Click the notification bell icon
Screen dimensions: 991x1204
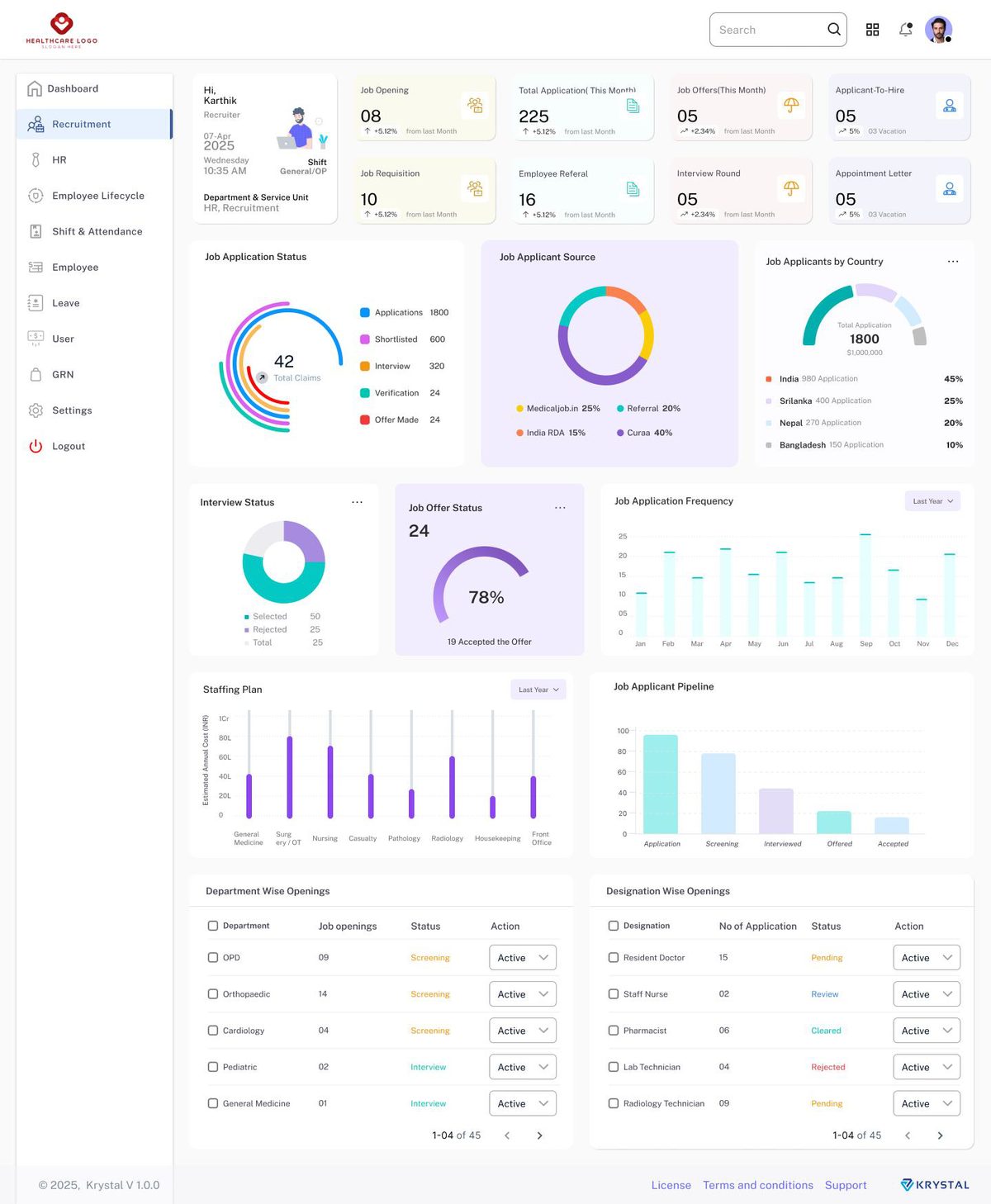click(x=906, y=30)
